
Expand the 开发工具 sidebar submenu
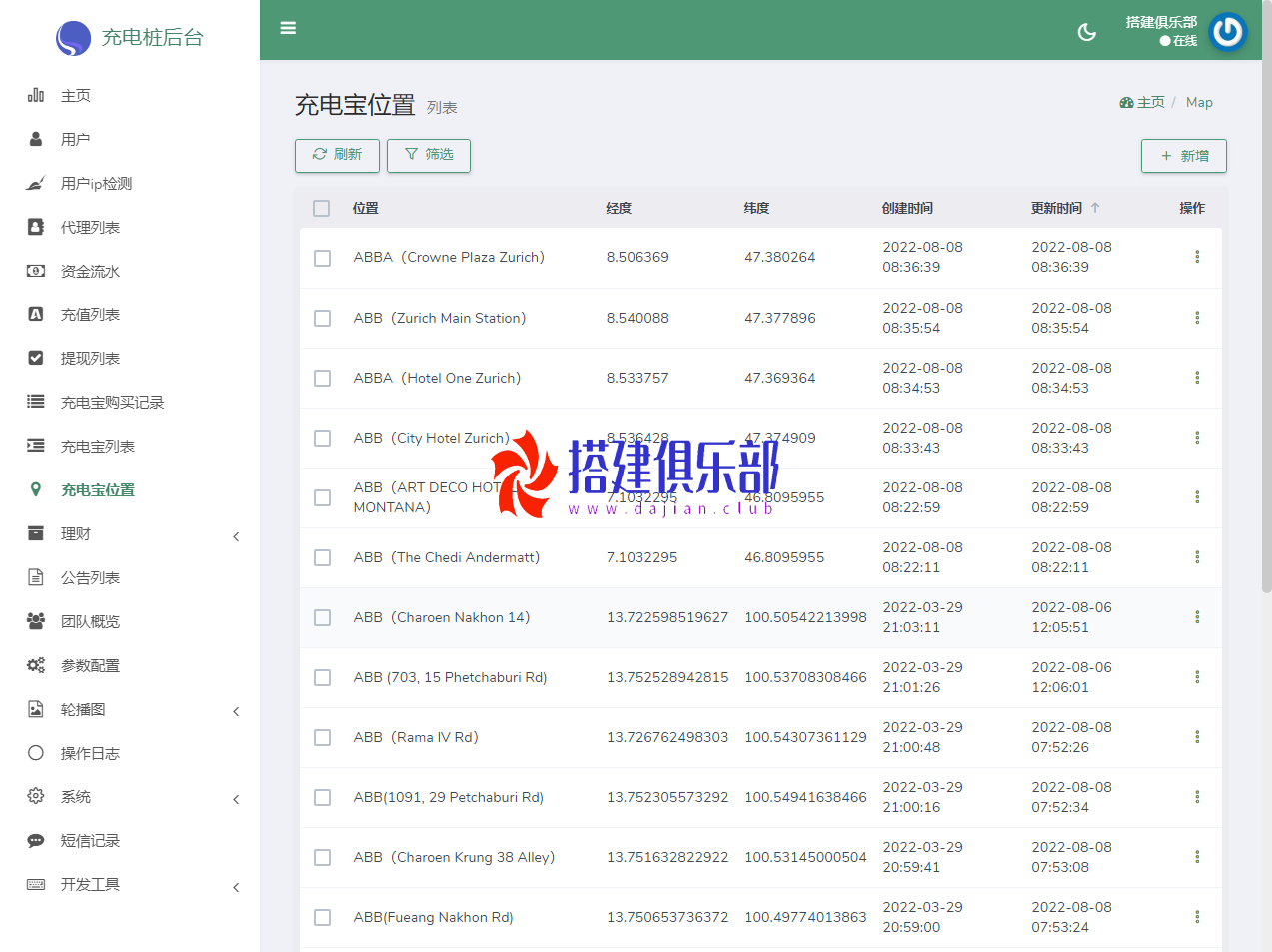pos(236,887)
